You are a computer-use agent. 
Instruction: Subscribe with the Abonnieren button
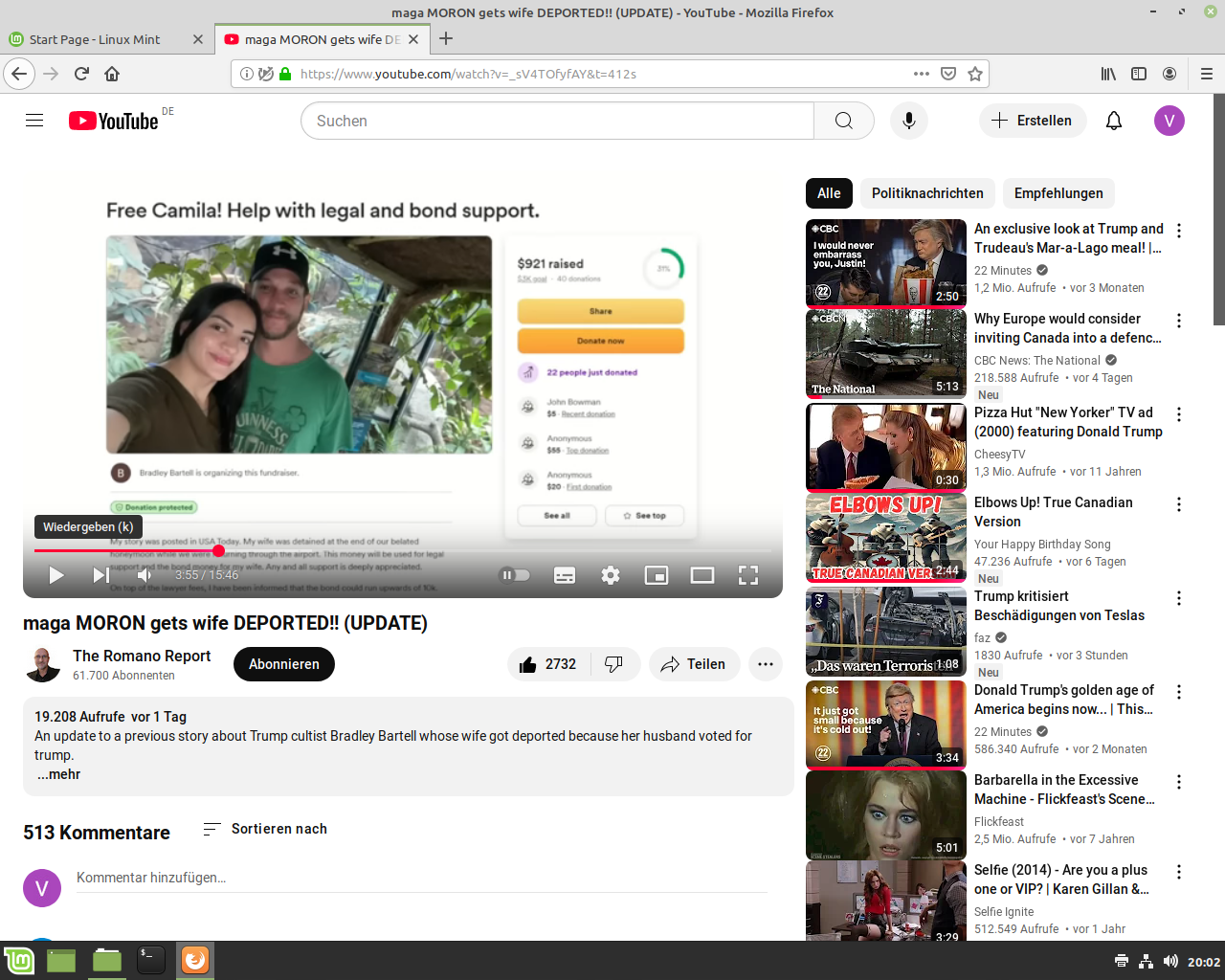click(x=284, y=664)
